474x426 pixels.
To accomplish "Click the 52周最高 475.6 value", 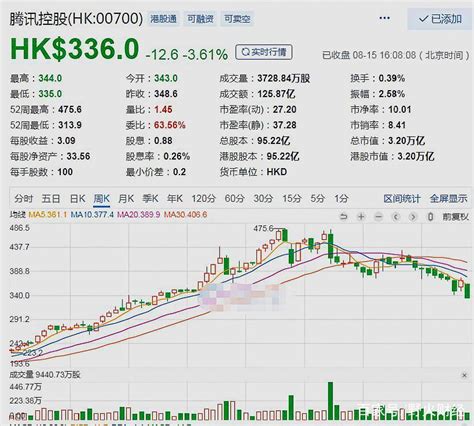I will 70,110.
